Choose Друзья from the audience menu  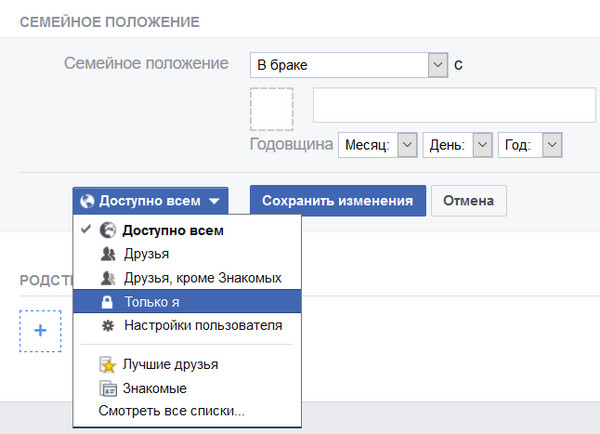pos(147,254)
